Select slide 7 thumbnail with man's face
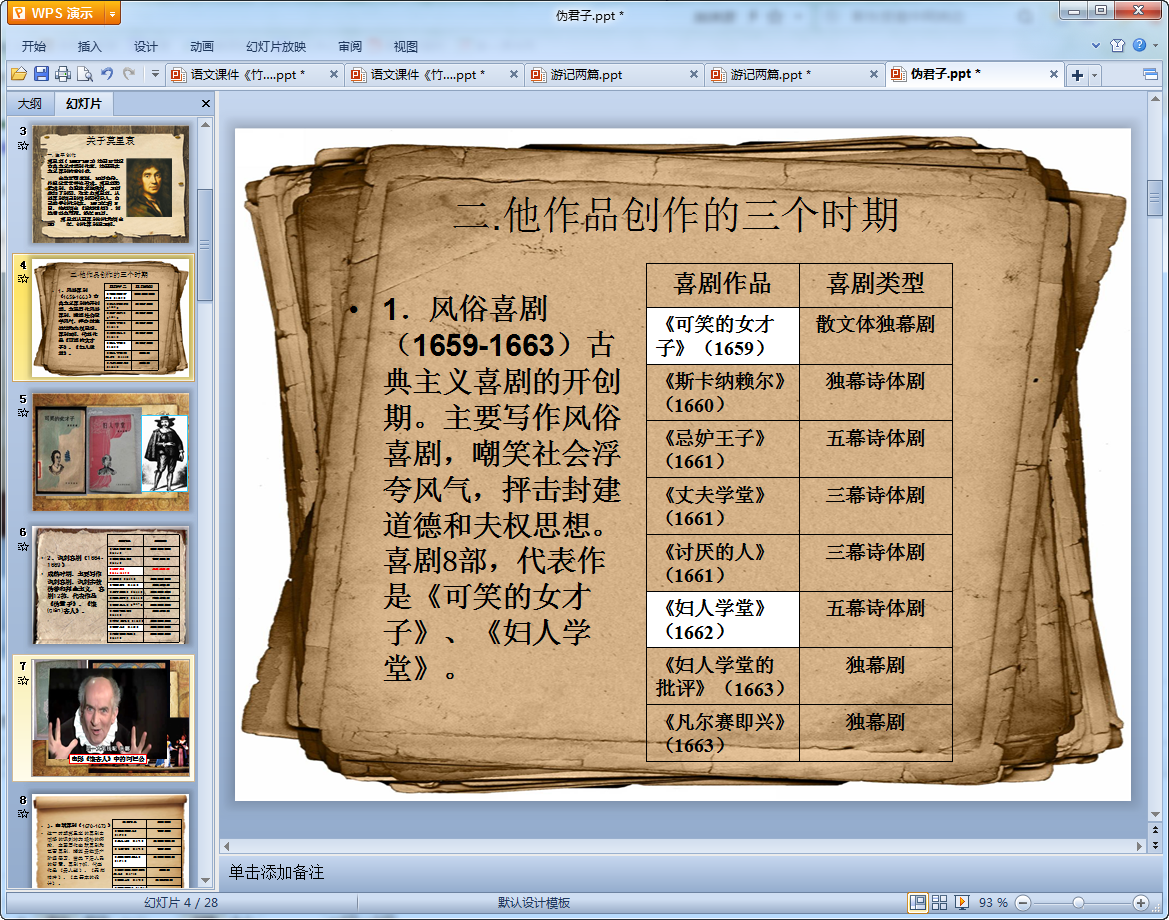 click(110, 719)
